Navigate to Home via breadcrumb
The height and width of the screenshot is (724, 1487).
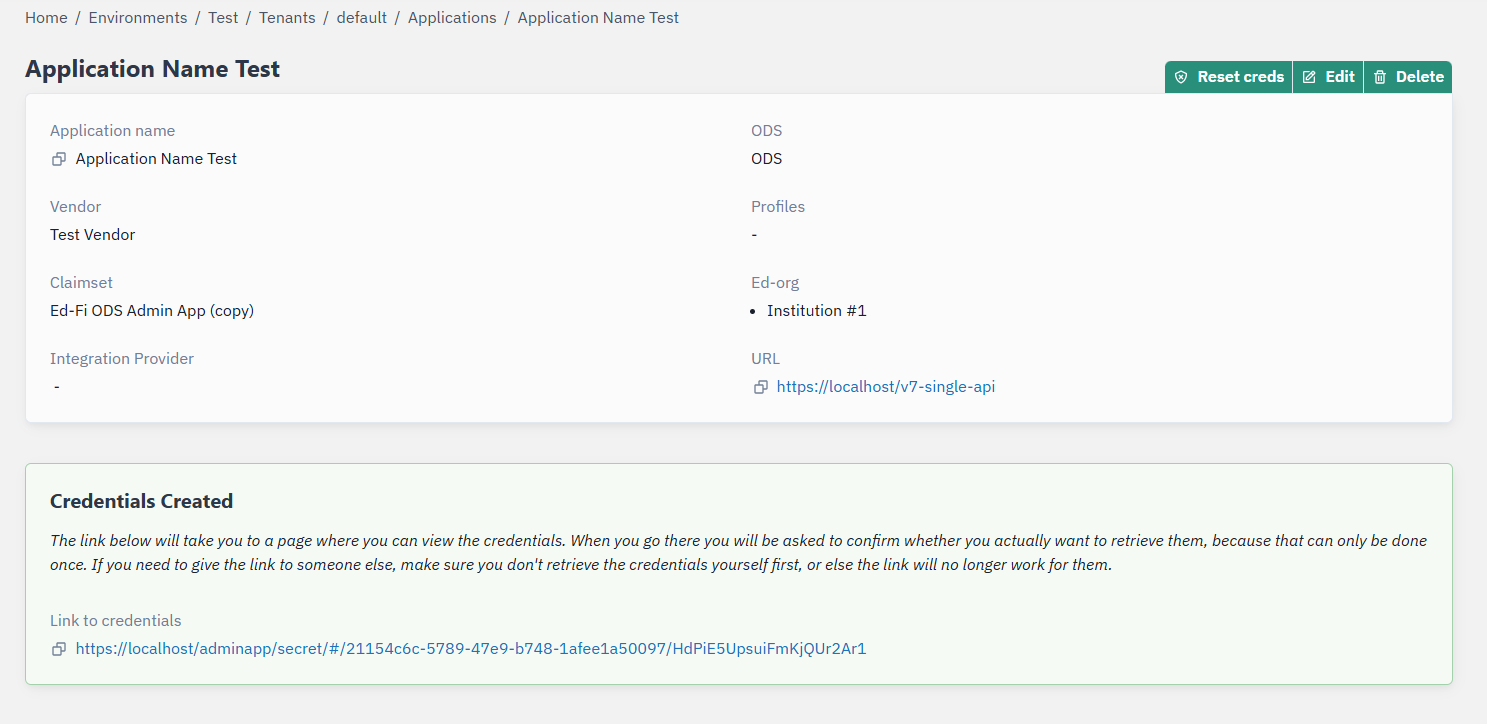click(46, 17)
